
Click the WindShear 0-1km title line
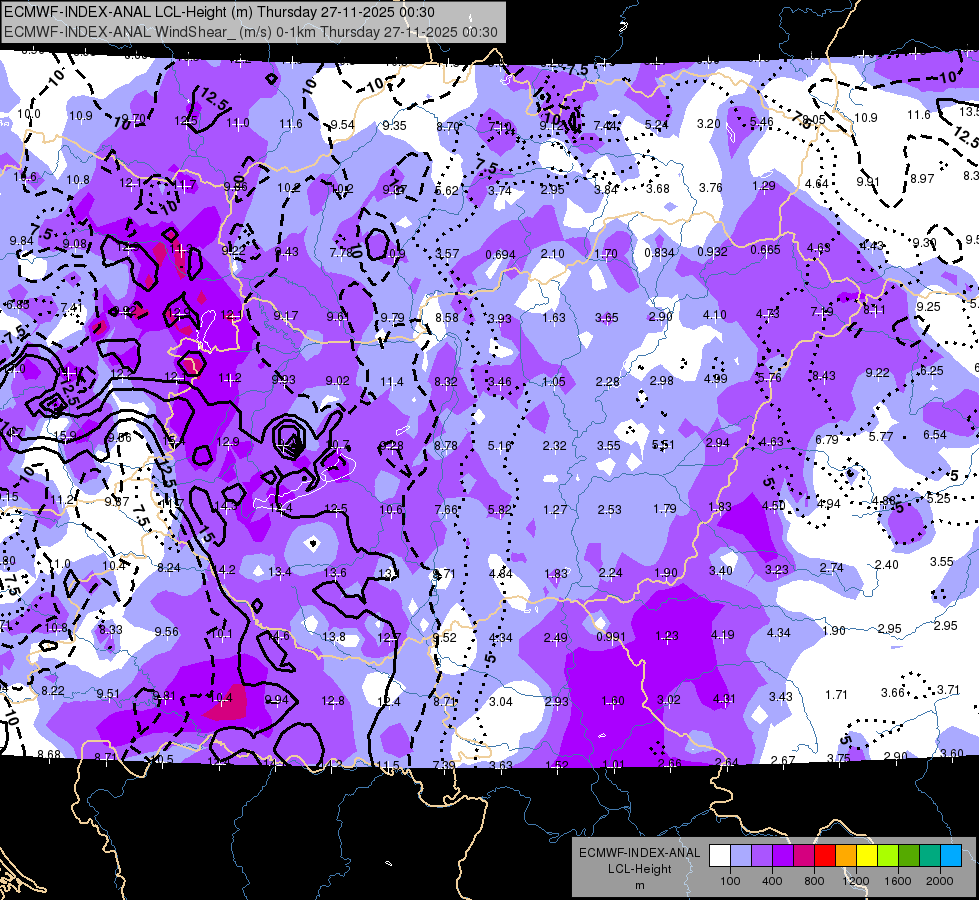(x=251, y=32)
